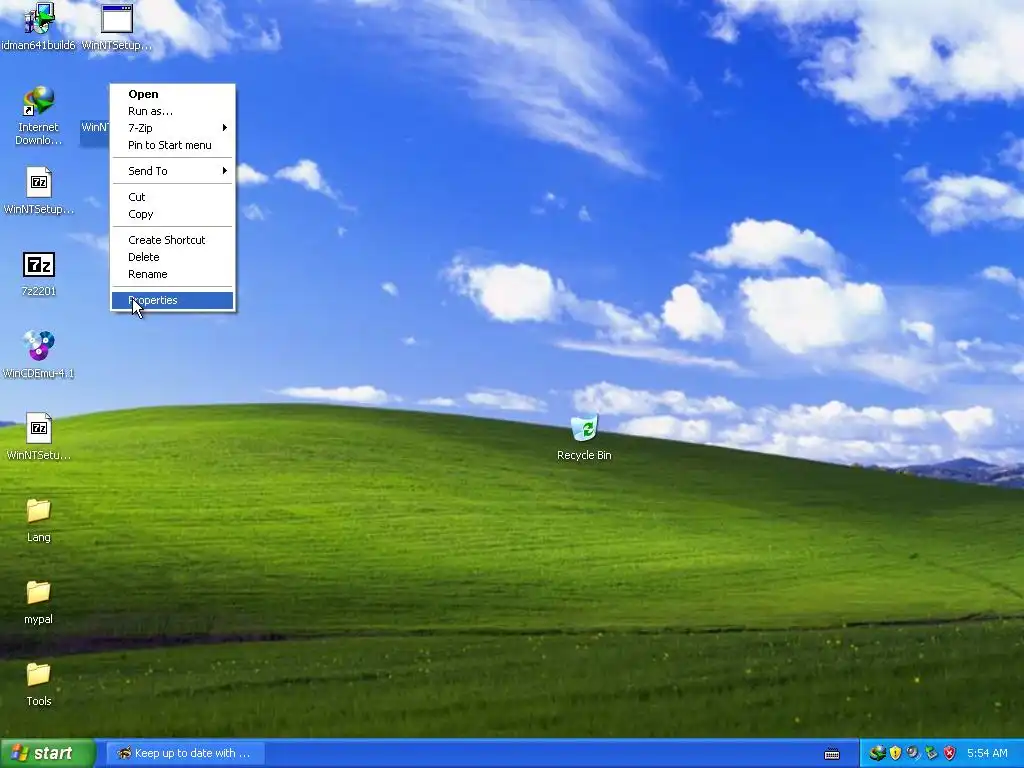Click the on-screen keyboard taskbar icon
Screen dimensions: 1024x768
(832, 754)
